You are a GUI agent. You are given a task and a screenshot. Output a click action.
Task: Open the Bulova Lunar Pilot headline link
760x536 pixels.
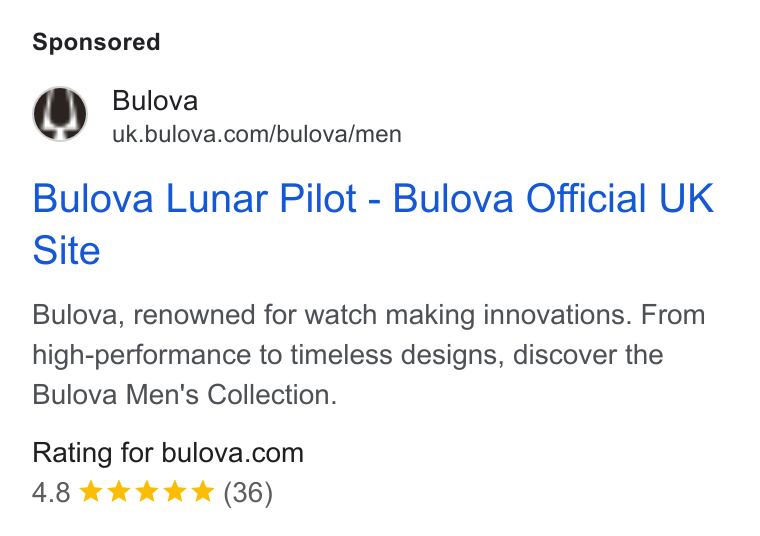click(373, 224)
